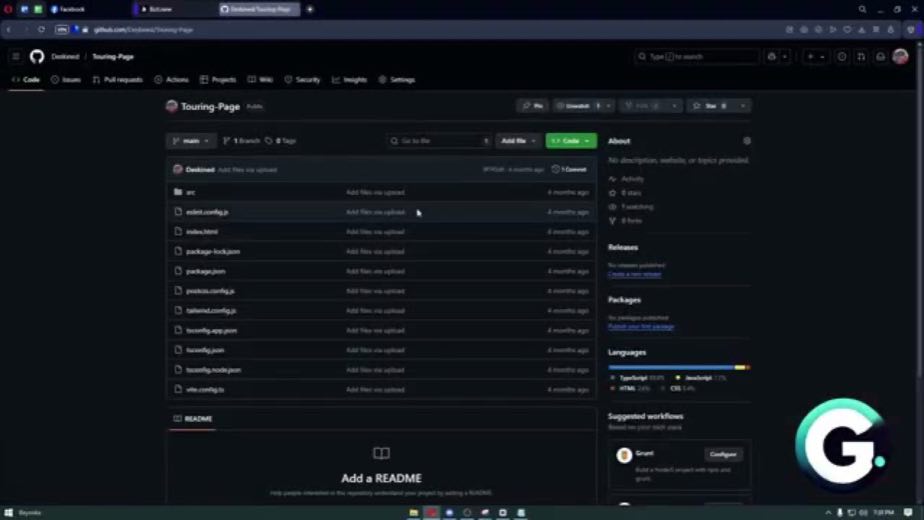This screenshot has width=924, height=520.
Task: Select the Pull requests tab
Action: pyautogui.click(x=118, y=80)
